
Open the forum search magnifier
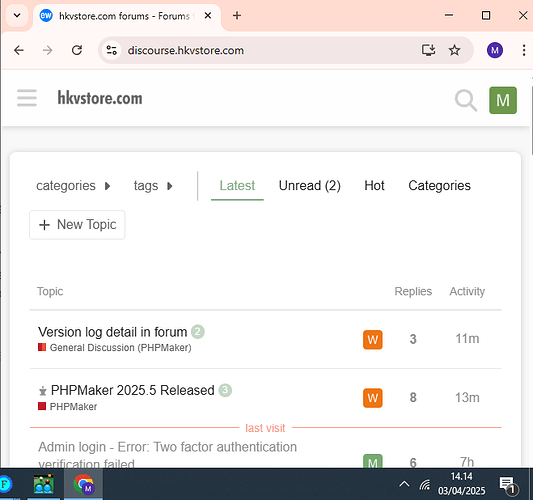(x=466, y=100)
